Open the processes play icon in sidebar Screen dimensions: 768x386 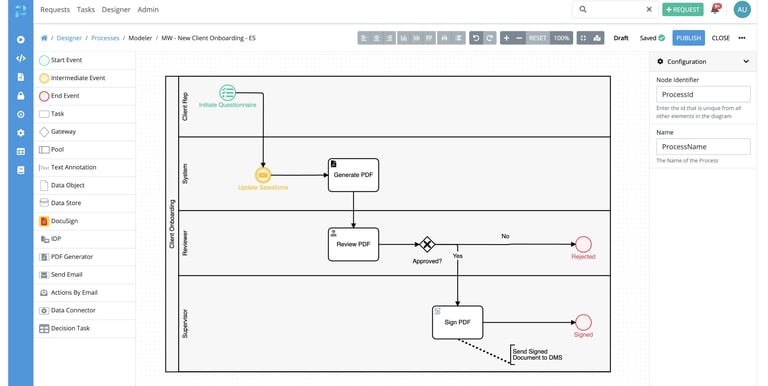(x=21, y=40)
